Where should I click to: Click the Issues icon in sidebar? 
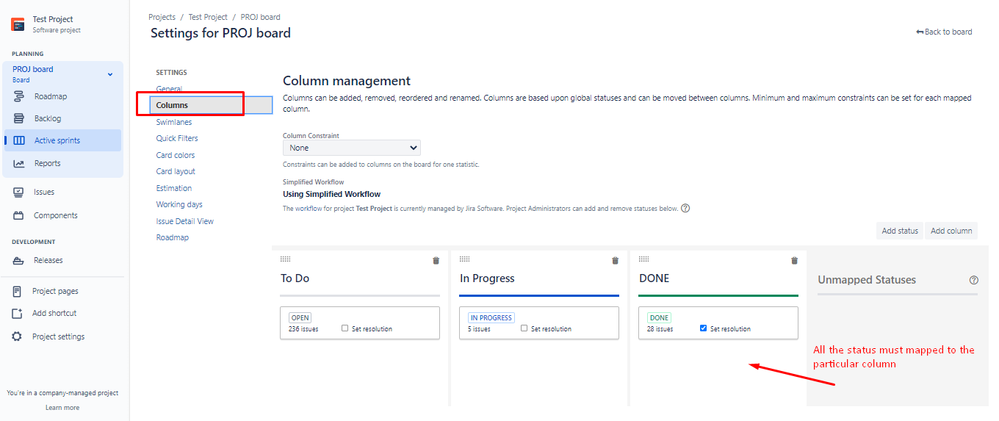(19, 192)
